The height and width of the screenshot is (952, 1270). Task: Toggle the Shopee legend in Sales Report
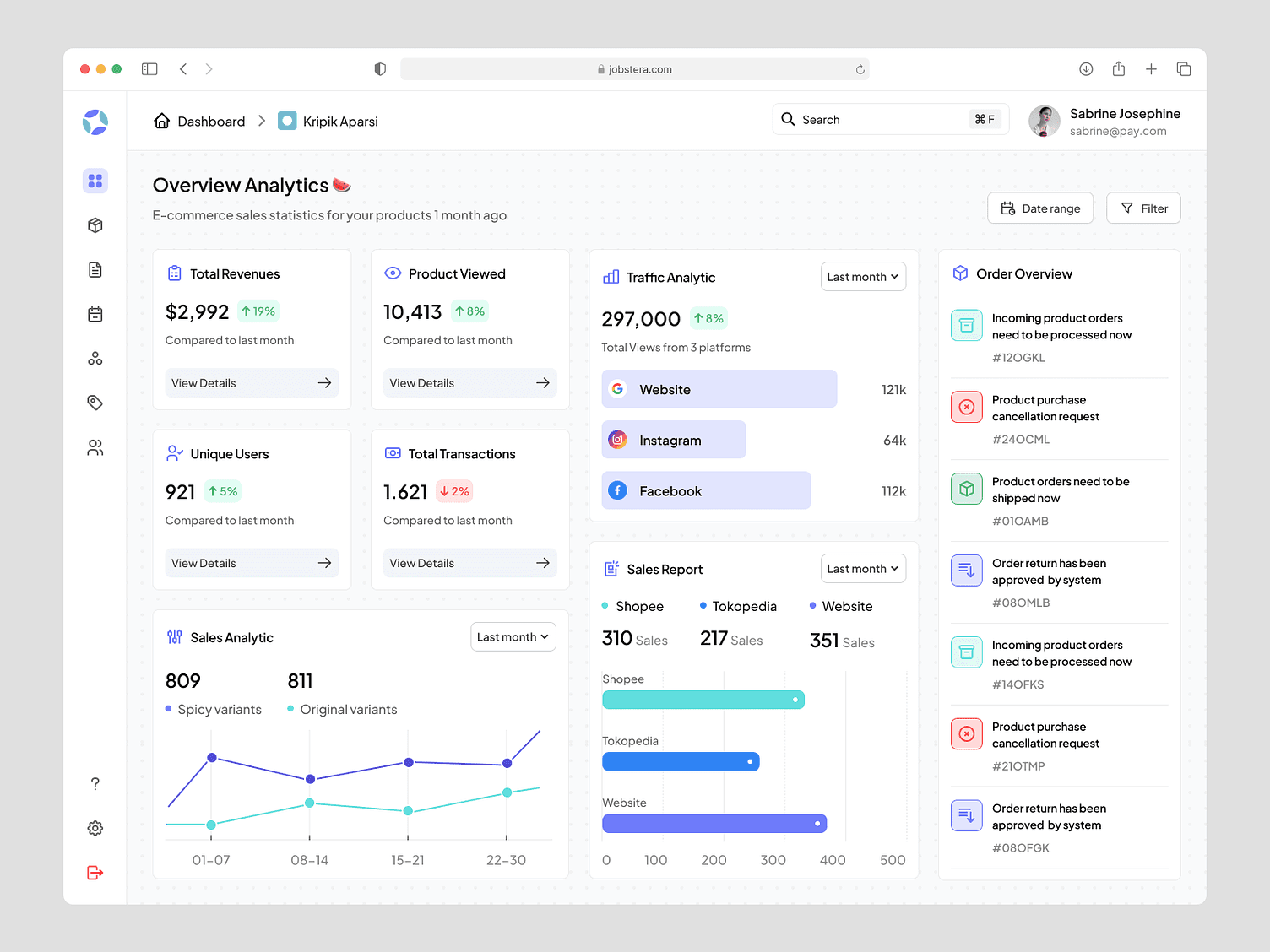pyautogui.click(x=632, y=606)
